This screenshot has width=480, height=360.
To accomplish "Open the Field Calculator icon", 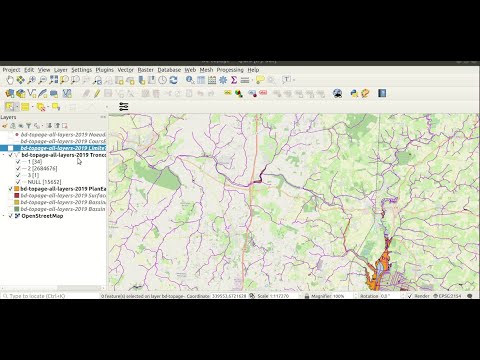I will (x=212, y=80).
